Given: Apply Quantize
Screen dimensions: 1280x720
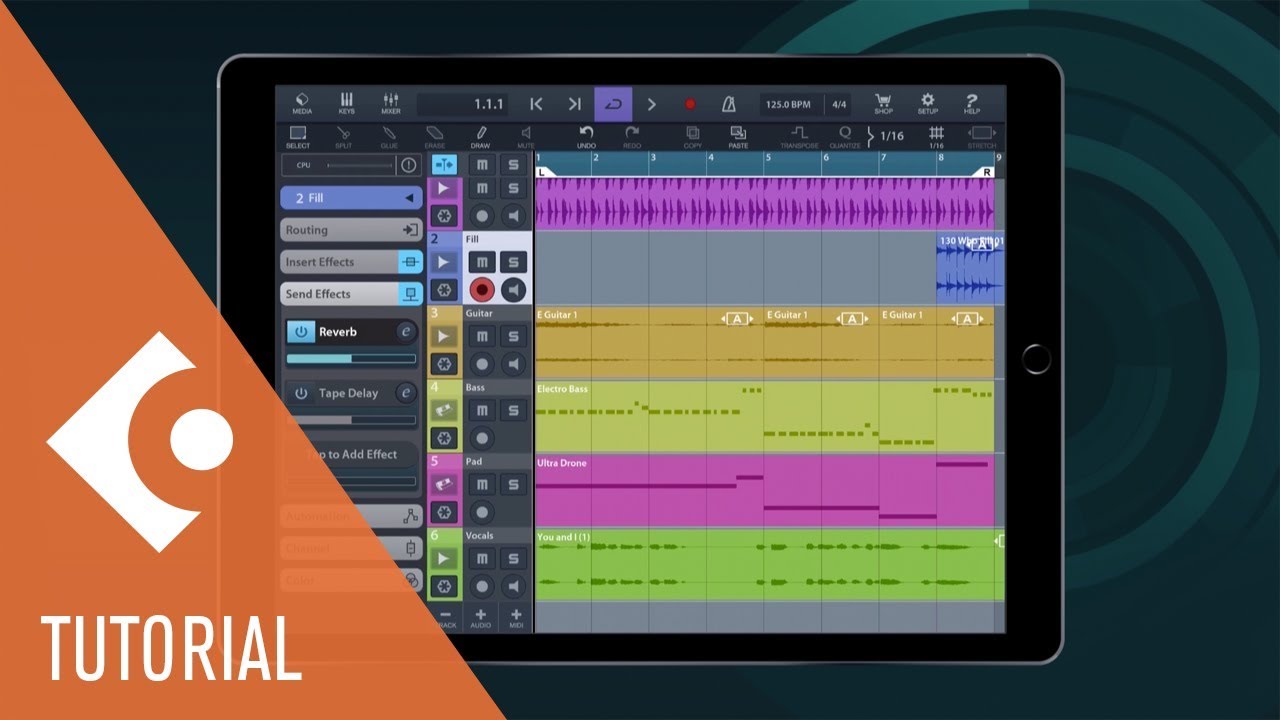Looking at the screenshot, I should tap(845, 137).
